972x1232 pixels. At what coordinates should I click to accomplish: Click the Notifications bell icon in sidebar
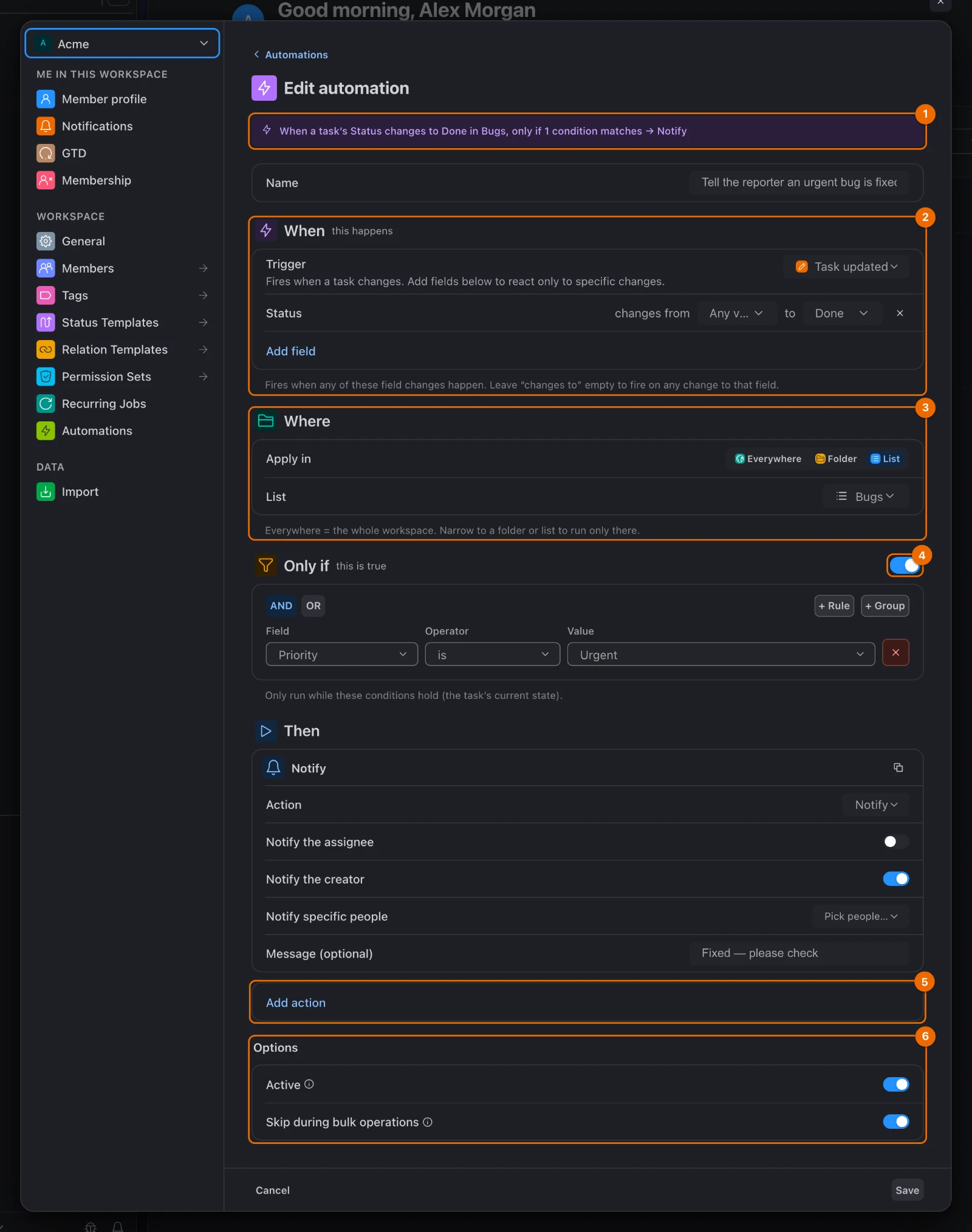(x=46, y=126)
